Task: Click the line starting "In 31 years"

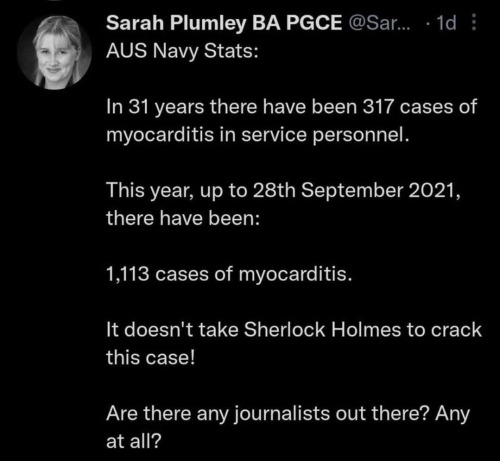Action: [292, 107]
